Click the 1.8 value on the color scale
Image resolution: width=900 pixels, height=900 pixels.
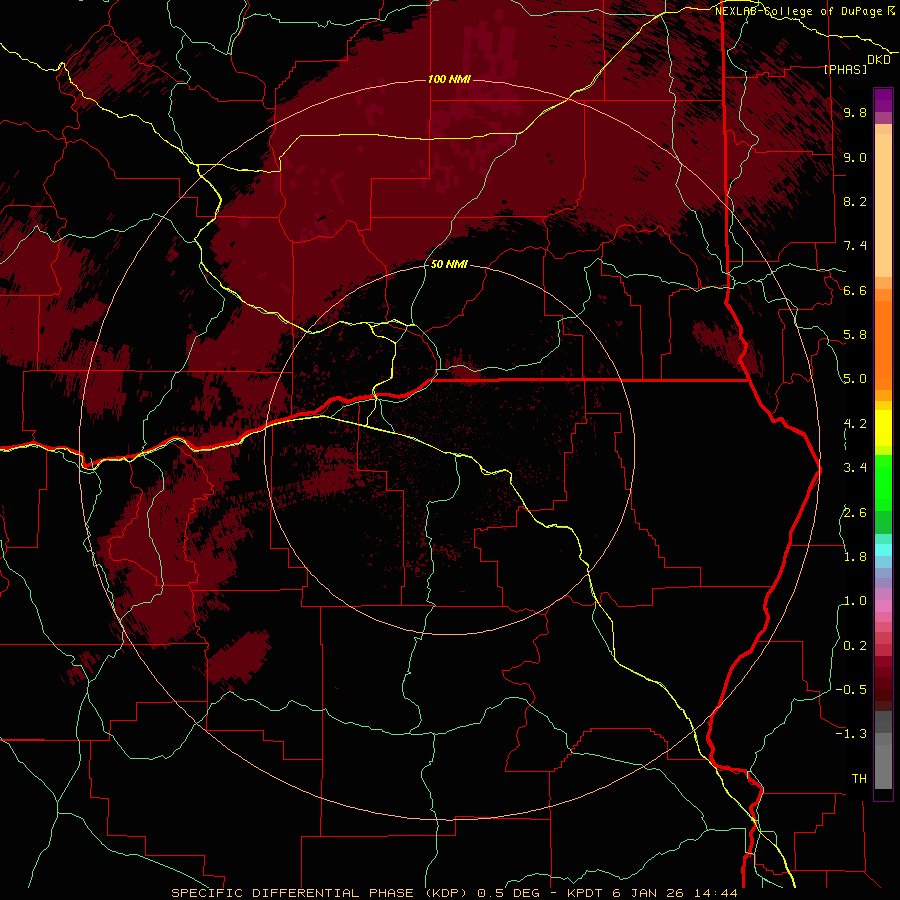(x=855, y=557)
